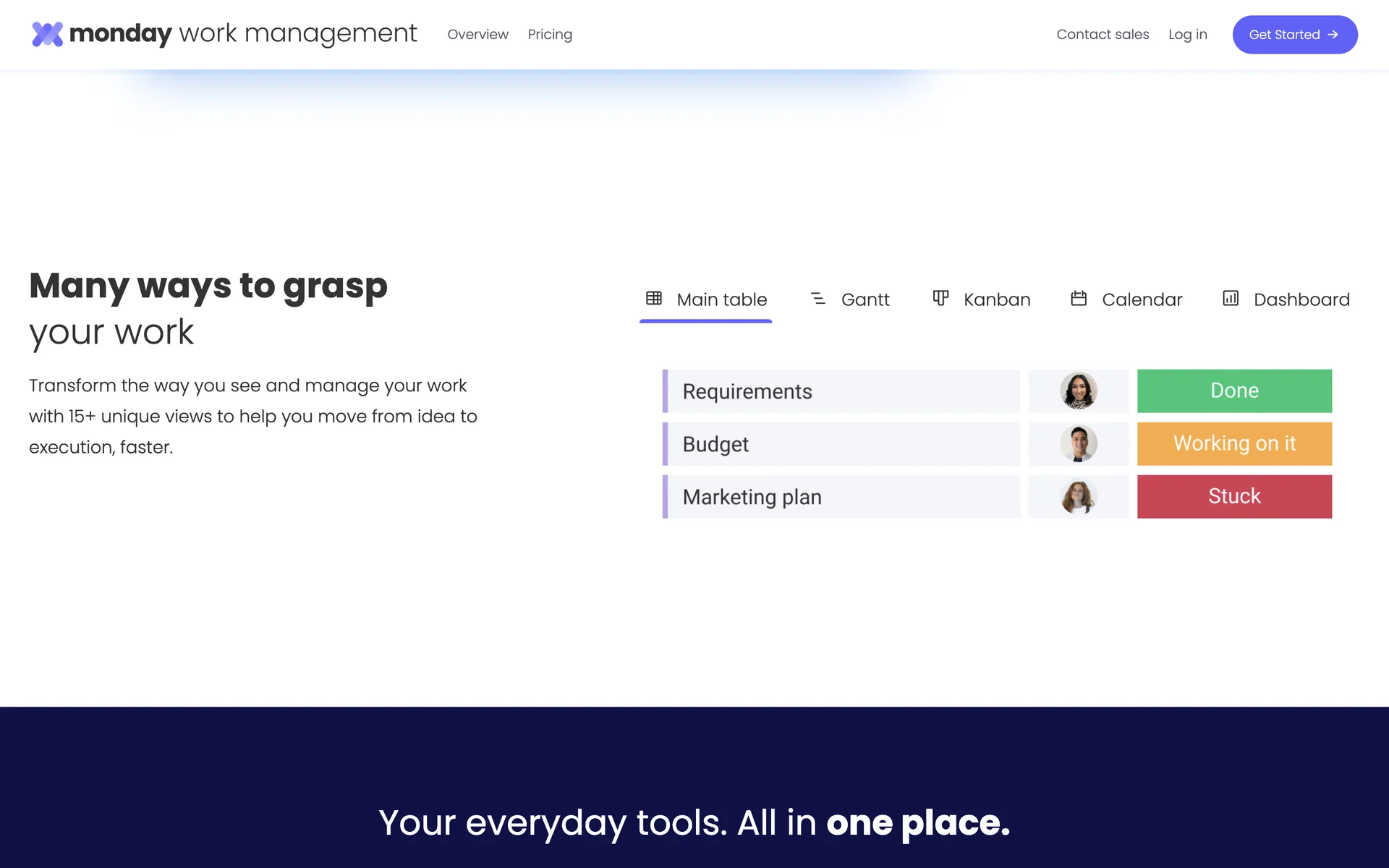This screenshot has height=868, width=1389.
Task: Click the Requirements row assignee avatar
Action: (1078, 391)
